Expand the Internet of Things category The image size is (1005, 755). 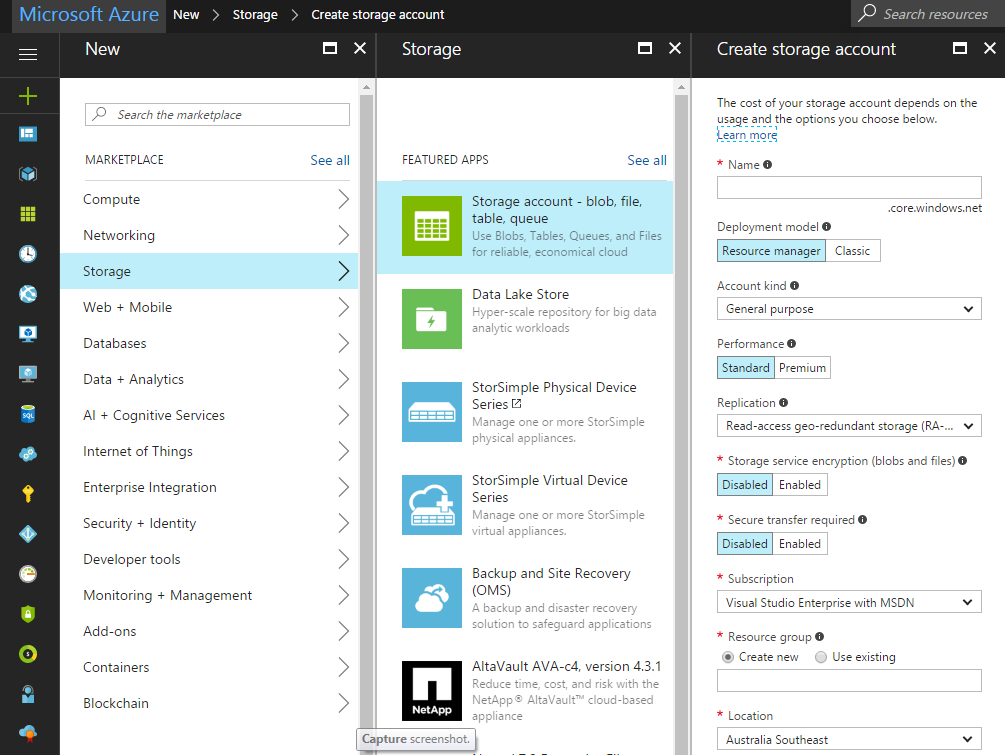[344, 451]
